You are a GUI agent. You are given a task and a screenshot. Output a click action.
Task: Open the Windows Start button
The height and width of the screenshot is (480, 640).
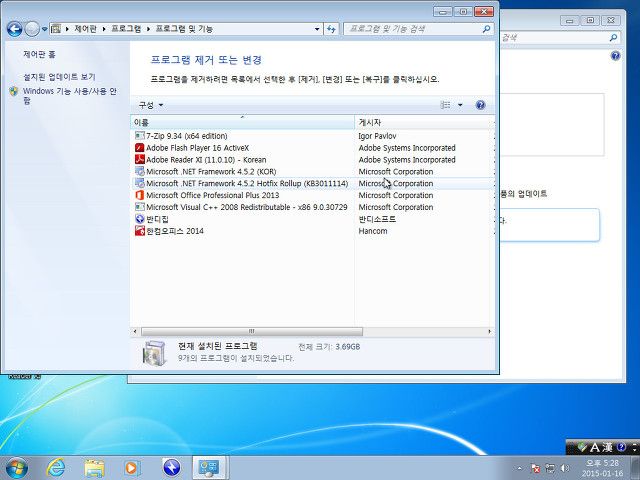16,468
